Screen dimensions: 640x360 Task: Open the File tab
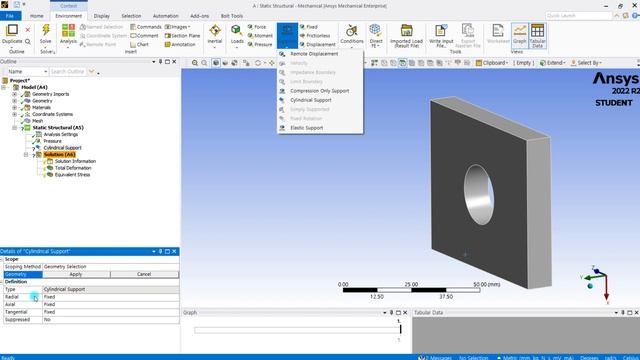[10, 16]
